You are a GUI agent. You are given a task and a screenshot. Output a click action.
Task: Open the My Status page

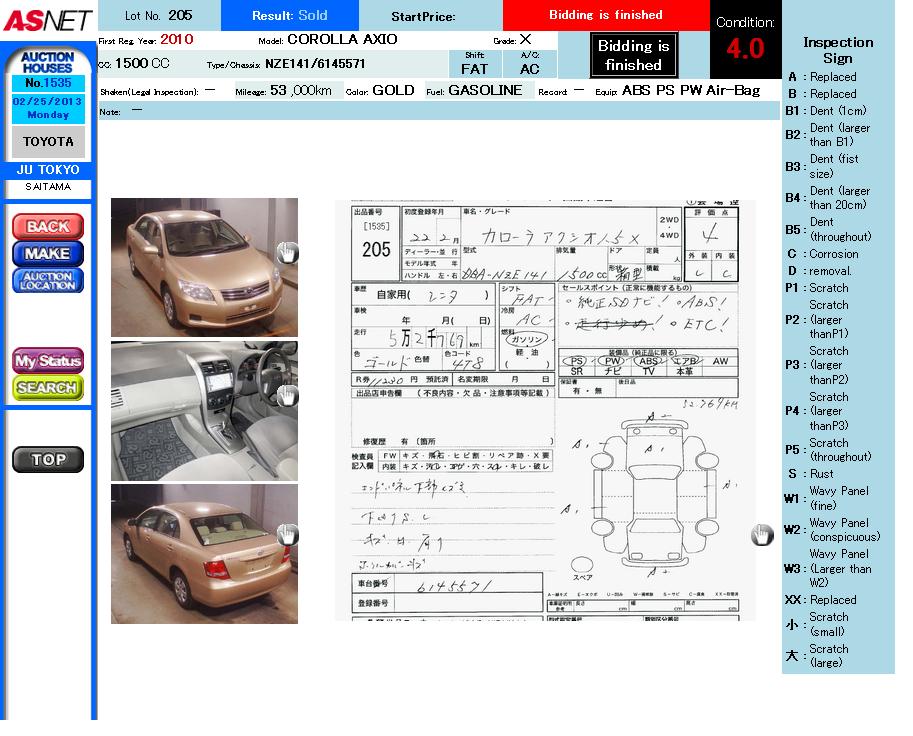(x=48, y=360)
